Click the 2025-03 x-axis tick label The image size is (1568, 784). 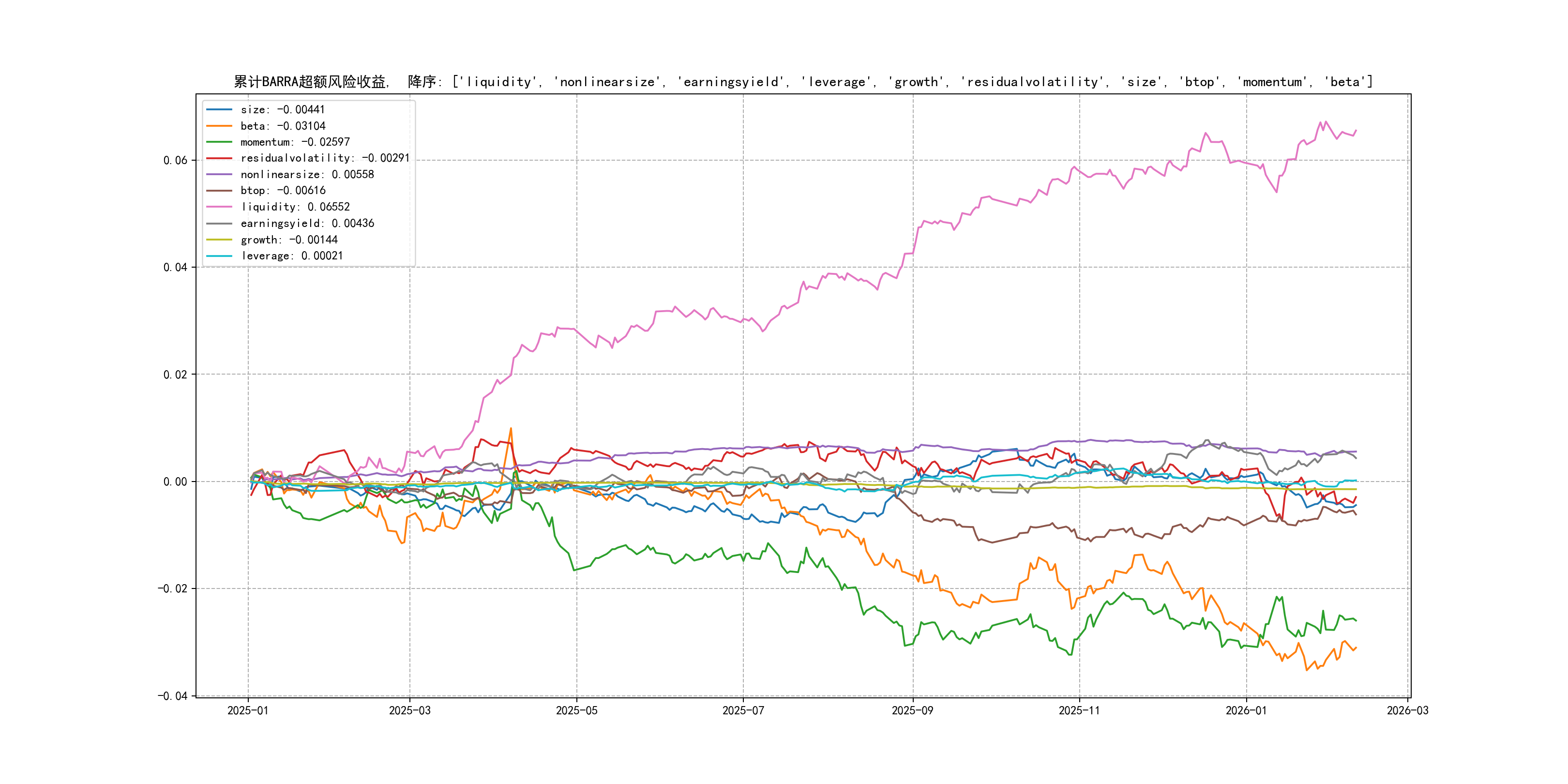click(409, 710)
